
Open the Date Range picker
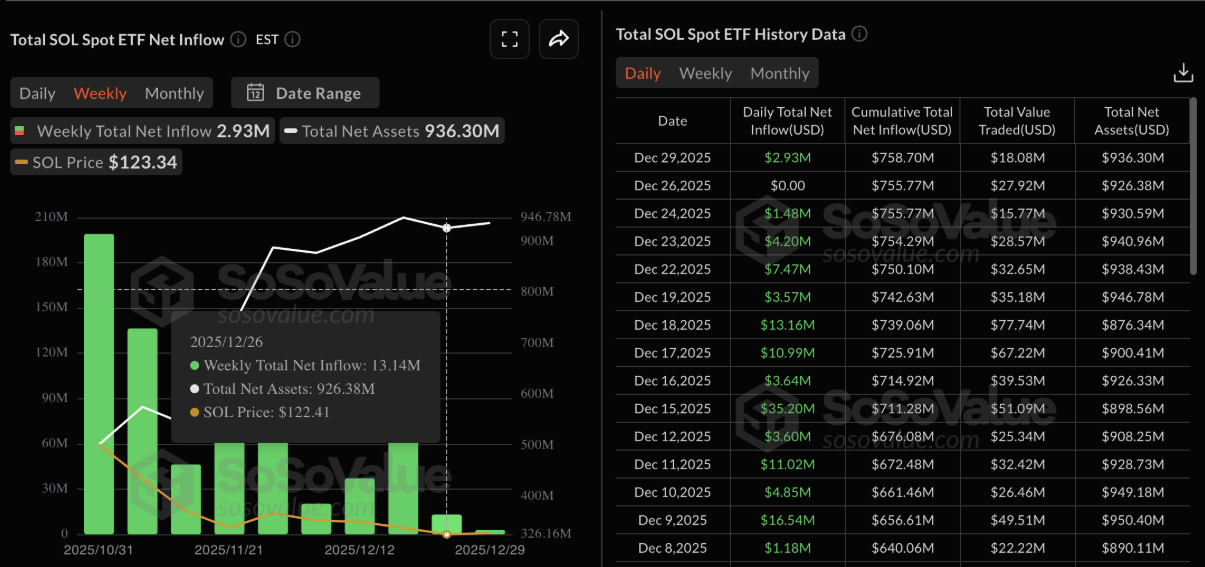pos(305,93)
